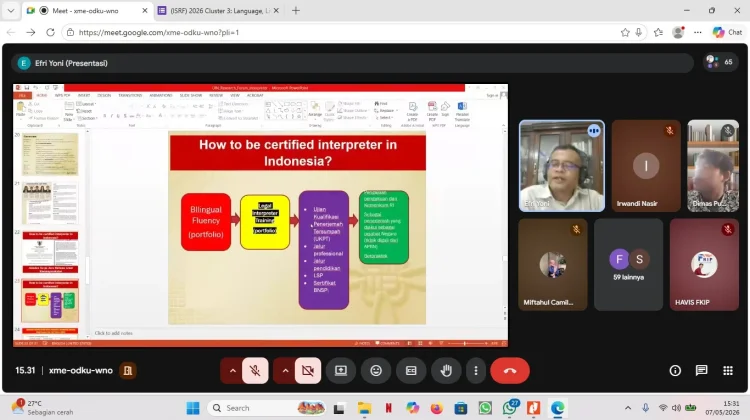Open clock showing 15:31 date
This screenshot has height=420, width=750.
point(722,408)
